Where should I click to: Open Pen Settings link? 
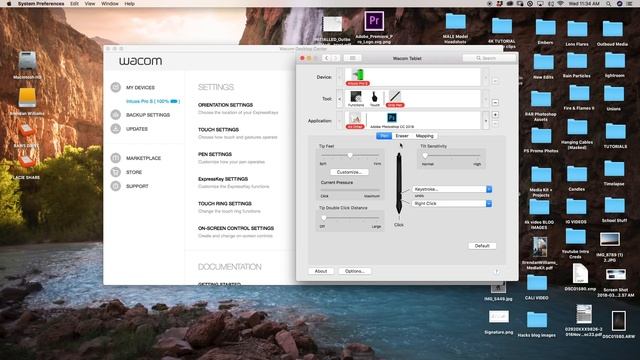click(215, 154)
